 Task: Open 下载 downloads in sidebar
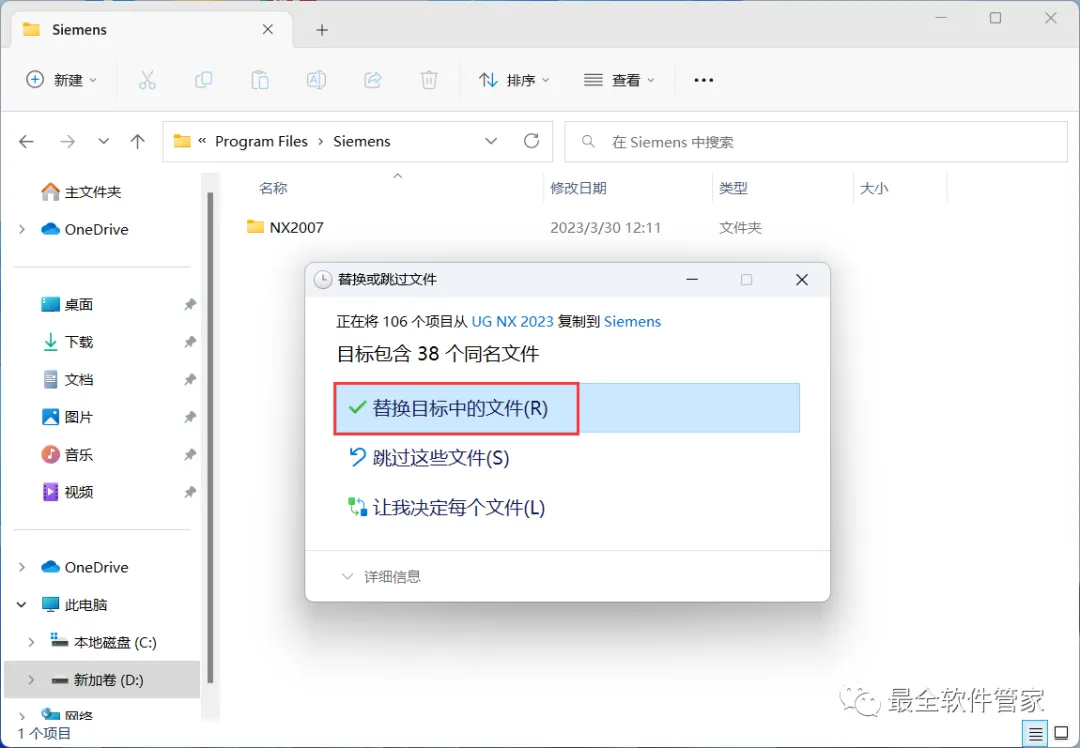point(68,342)
